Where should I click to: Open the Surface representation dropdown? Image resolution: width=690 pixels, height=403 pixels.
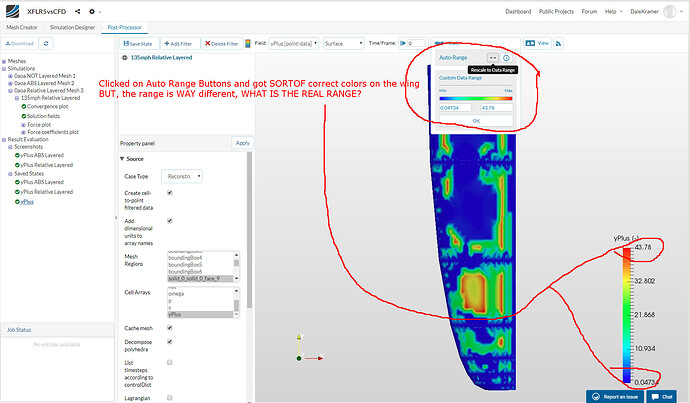(x=343, y=44)
